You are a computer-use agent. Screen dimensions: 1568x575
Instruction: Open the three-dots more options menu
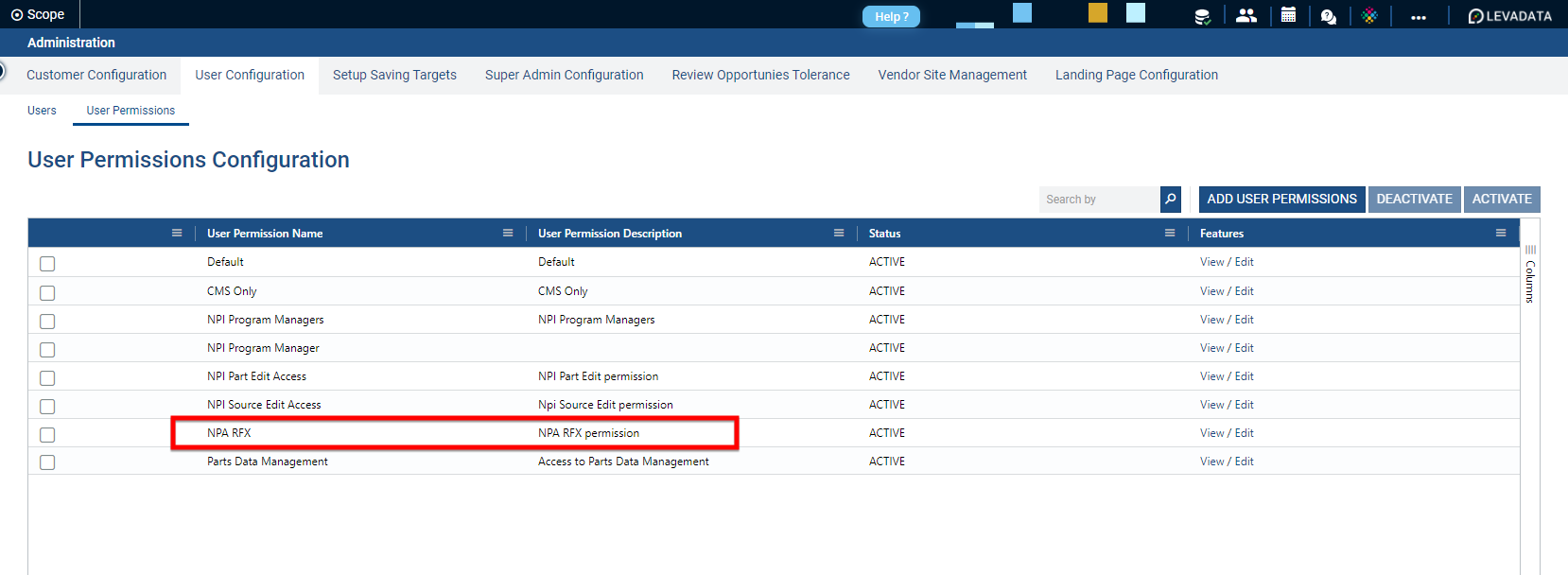pyautogui.click(x=1418, y=17)
